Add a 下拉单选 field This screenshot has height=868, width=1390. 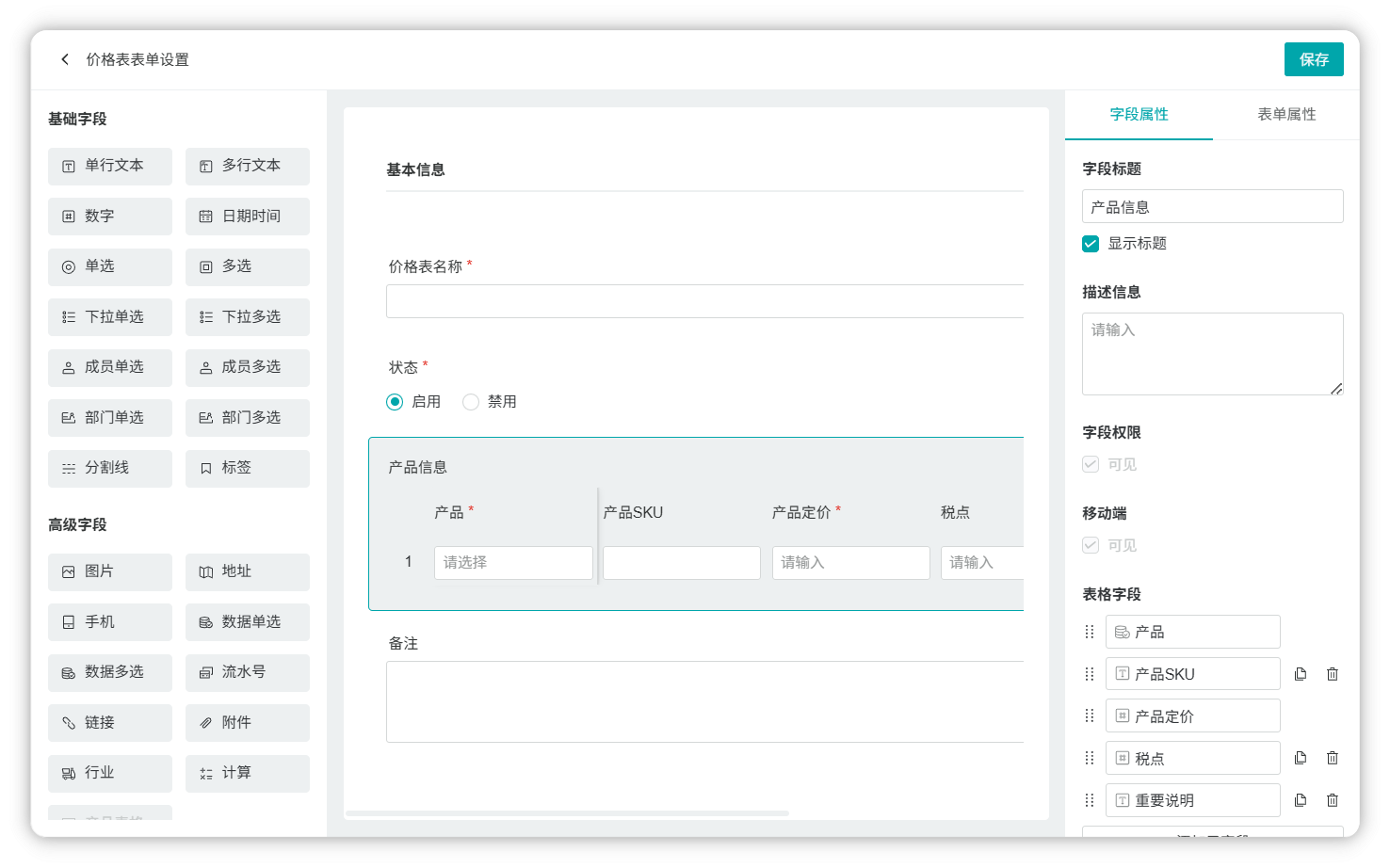click(110, 317)
